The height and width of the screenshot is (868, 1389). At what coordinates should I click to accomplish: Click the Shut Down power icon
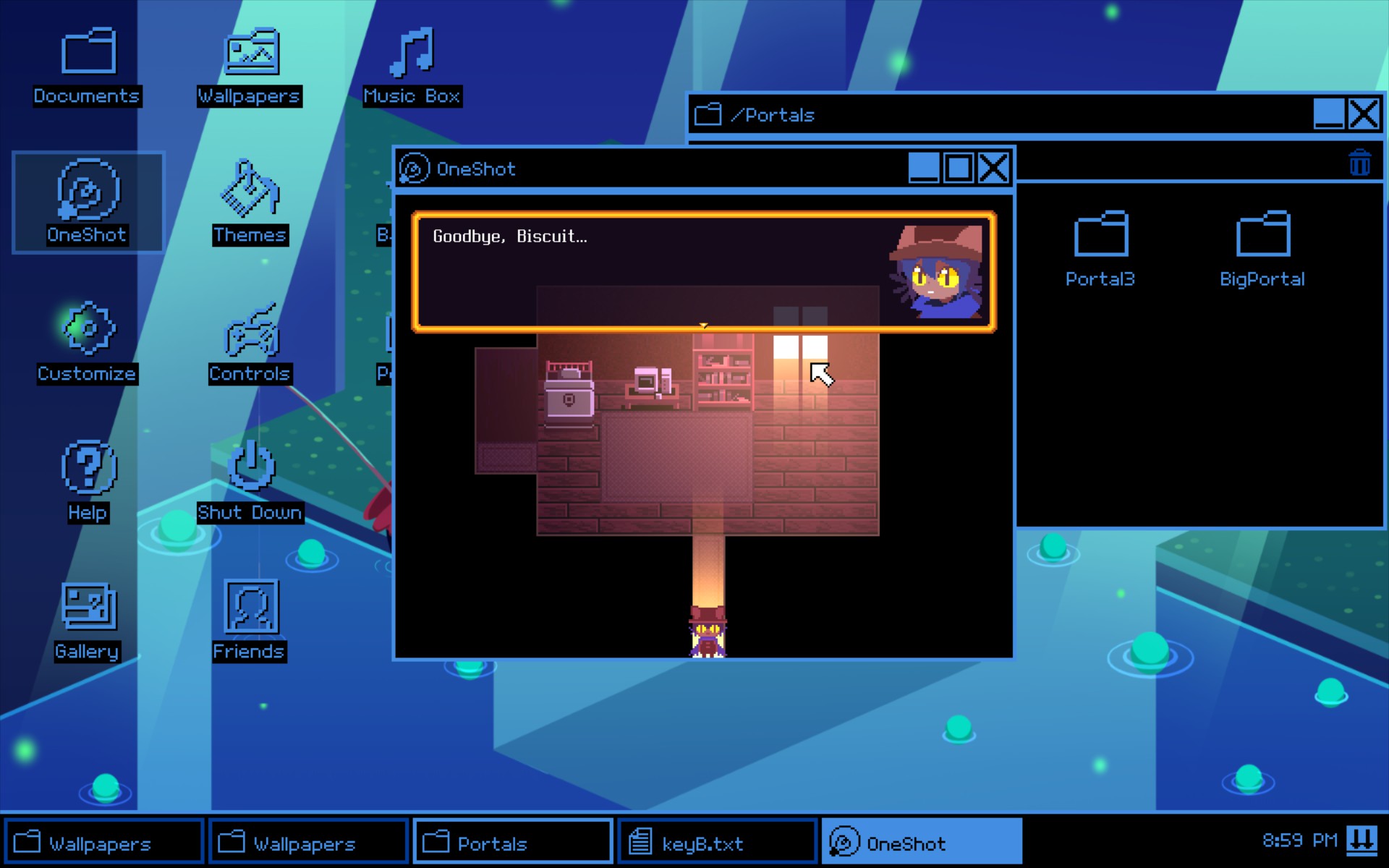click(250, 480)
